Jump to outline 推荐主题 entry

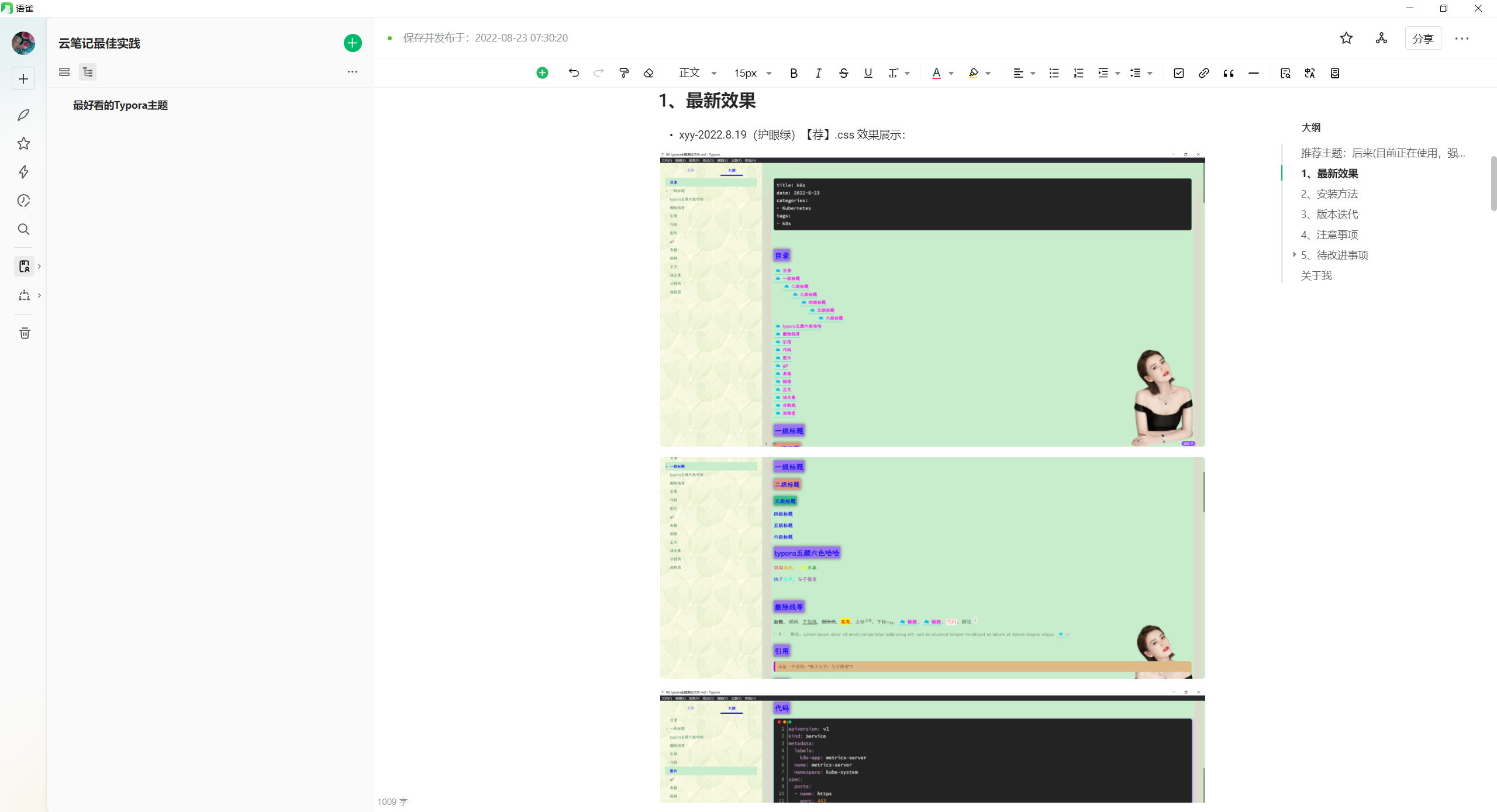click(x=1382, y=153)
